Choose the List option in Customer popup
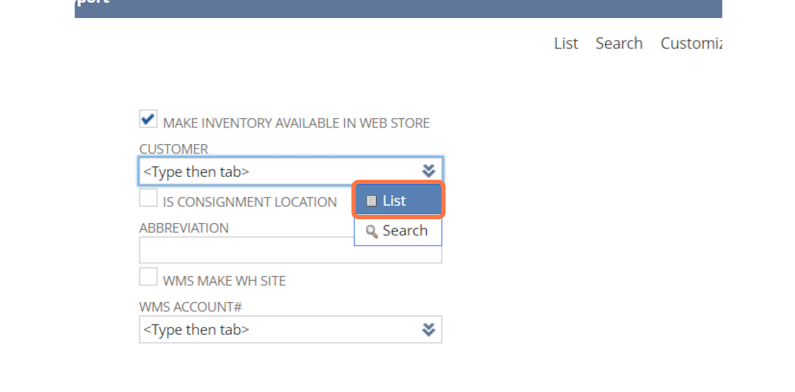Image resolution: width=795 pixels, height=392 pixels. 399,201
